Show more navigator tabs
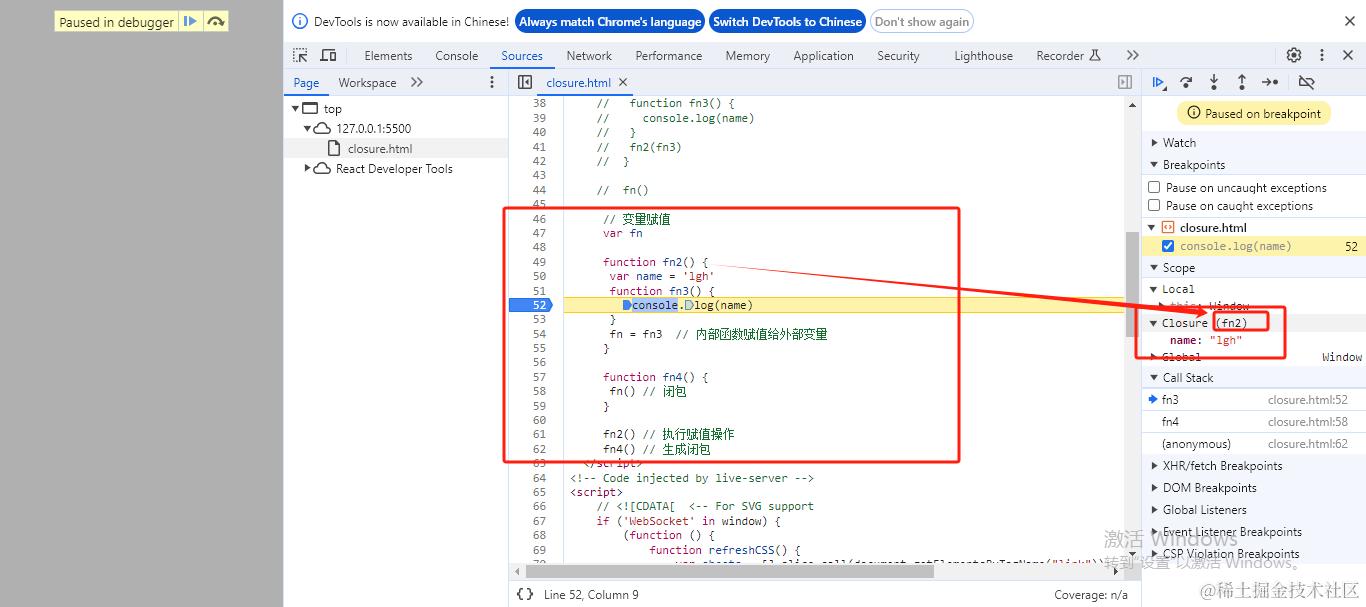This screenshot has height=607, width=1366. click(417, 83)
